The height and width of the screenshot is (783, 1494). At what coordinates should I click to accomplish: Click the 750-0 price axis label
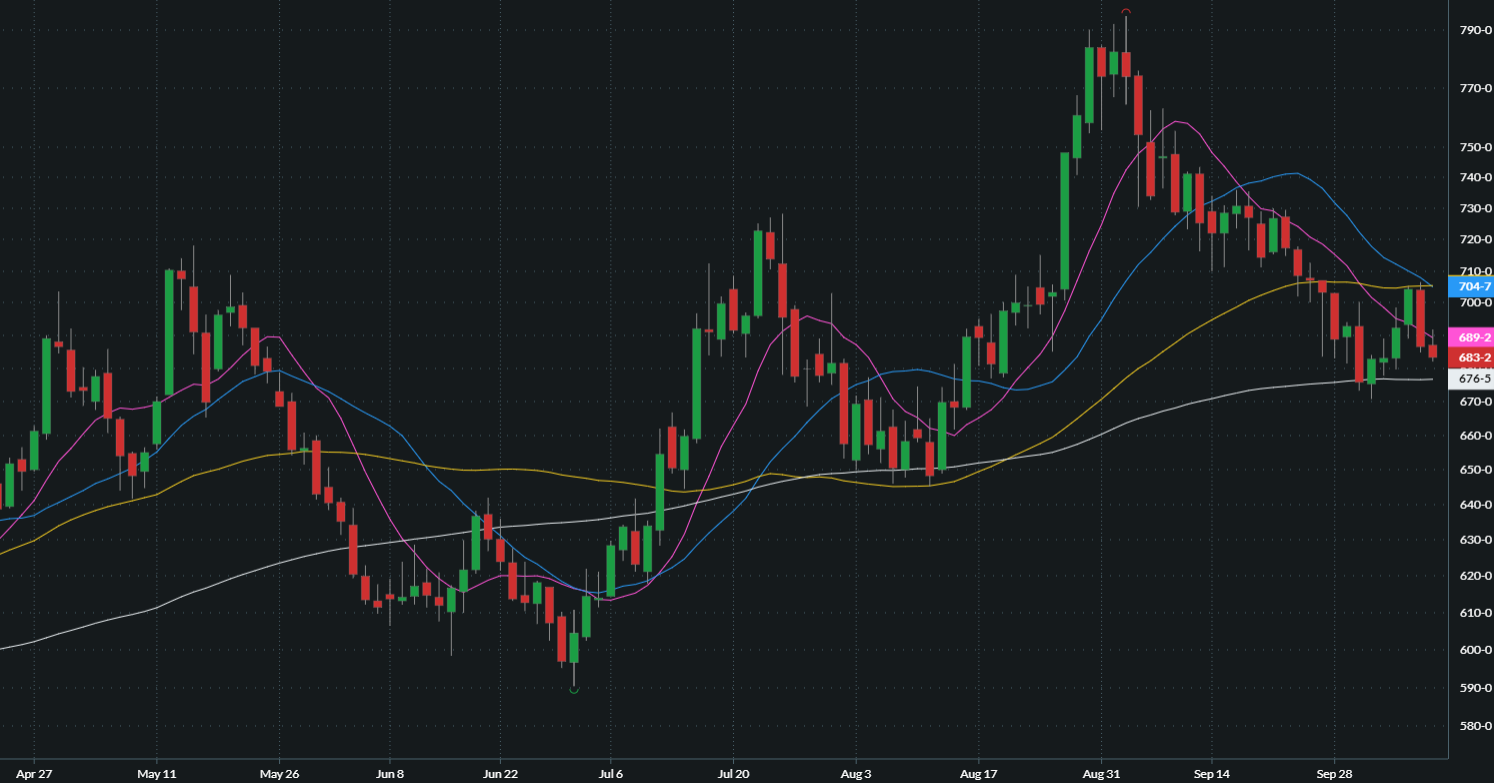click(1475, 147)
